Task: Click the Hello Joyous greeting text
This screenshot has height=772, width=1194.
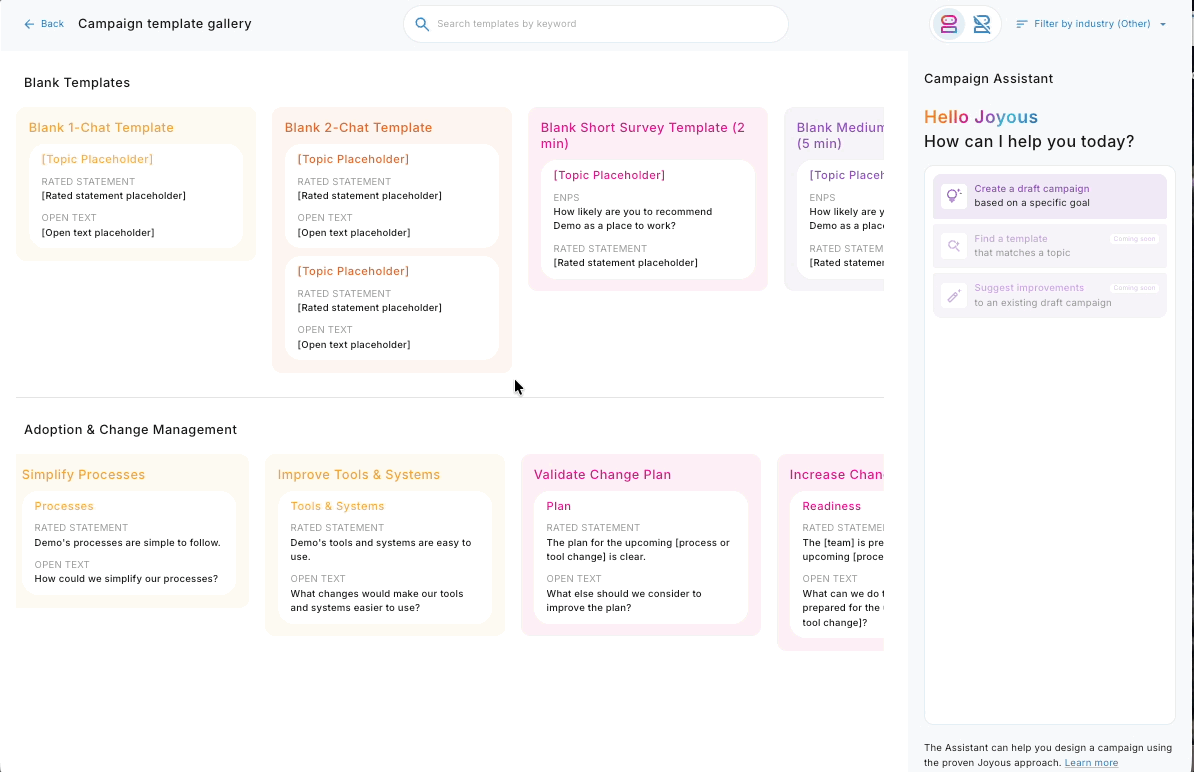Action: click(x=981, y=117)
